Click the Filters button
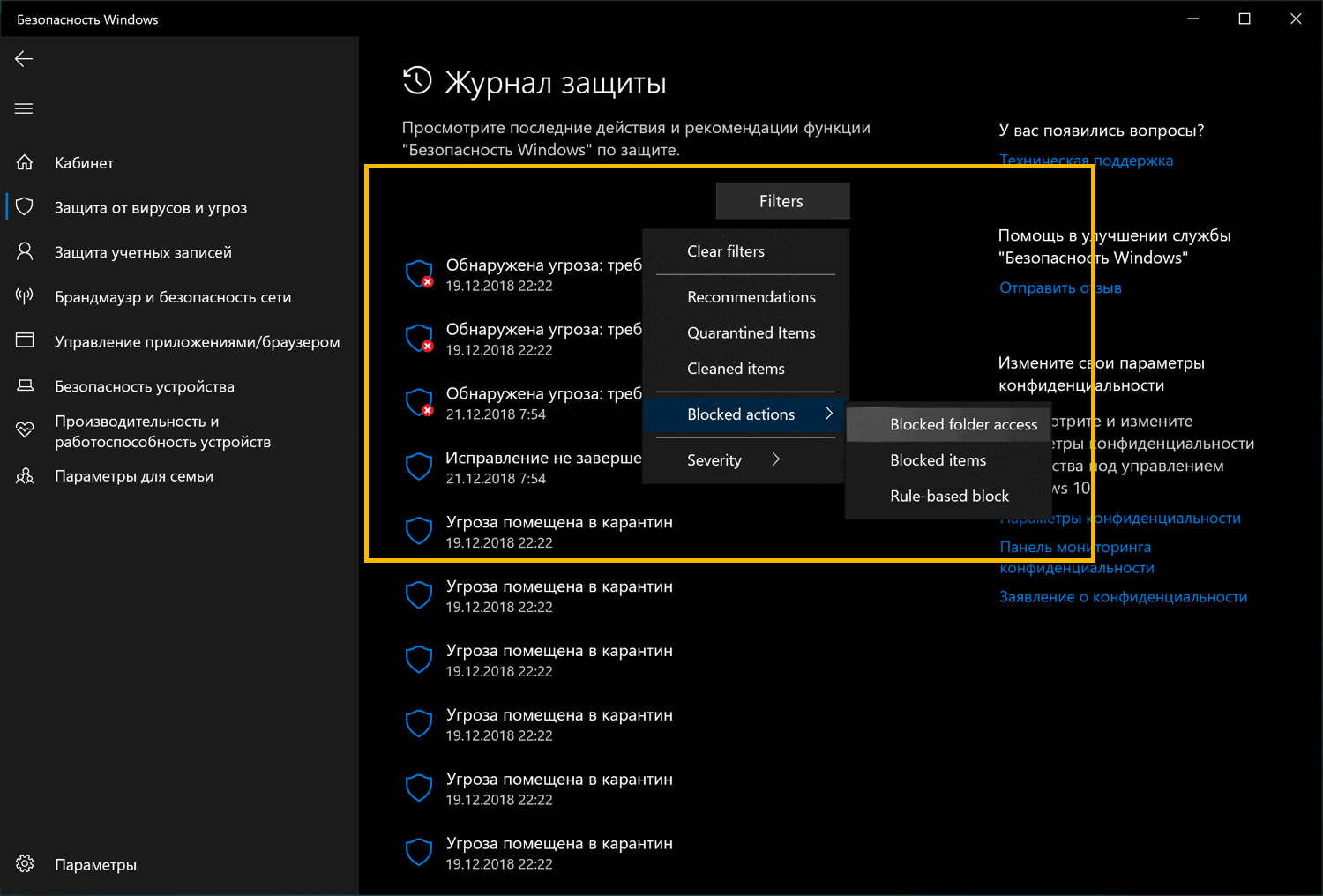 pos(782,201)
